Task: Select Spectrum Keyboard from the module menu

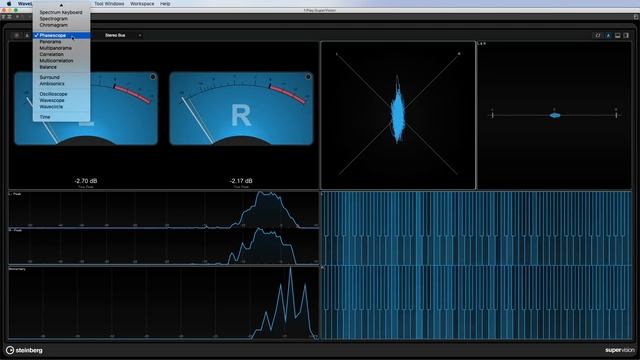Action: (x=61, y=12)
